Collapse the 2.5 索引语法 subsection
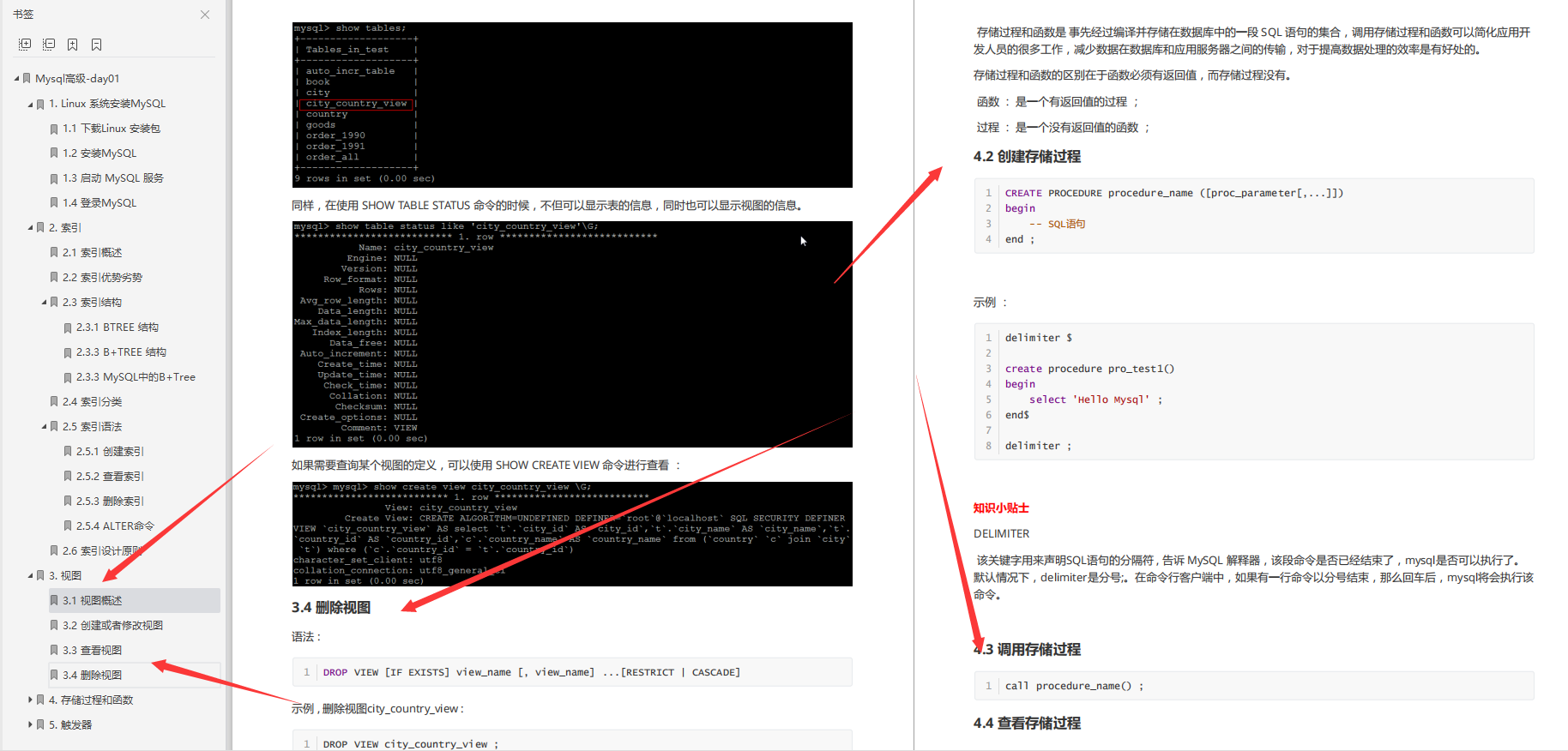The image size is (1568, 751). [x=44, y=427]
